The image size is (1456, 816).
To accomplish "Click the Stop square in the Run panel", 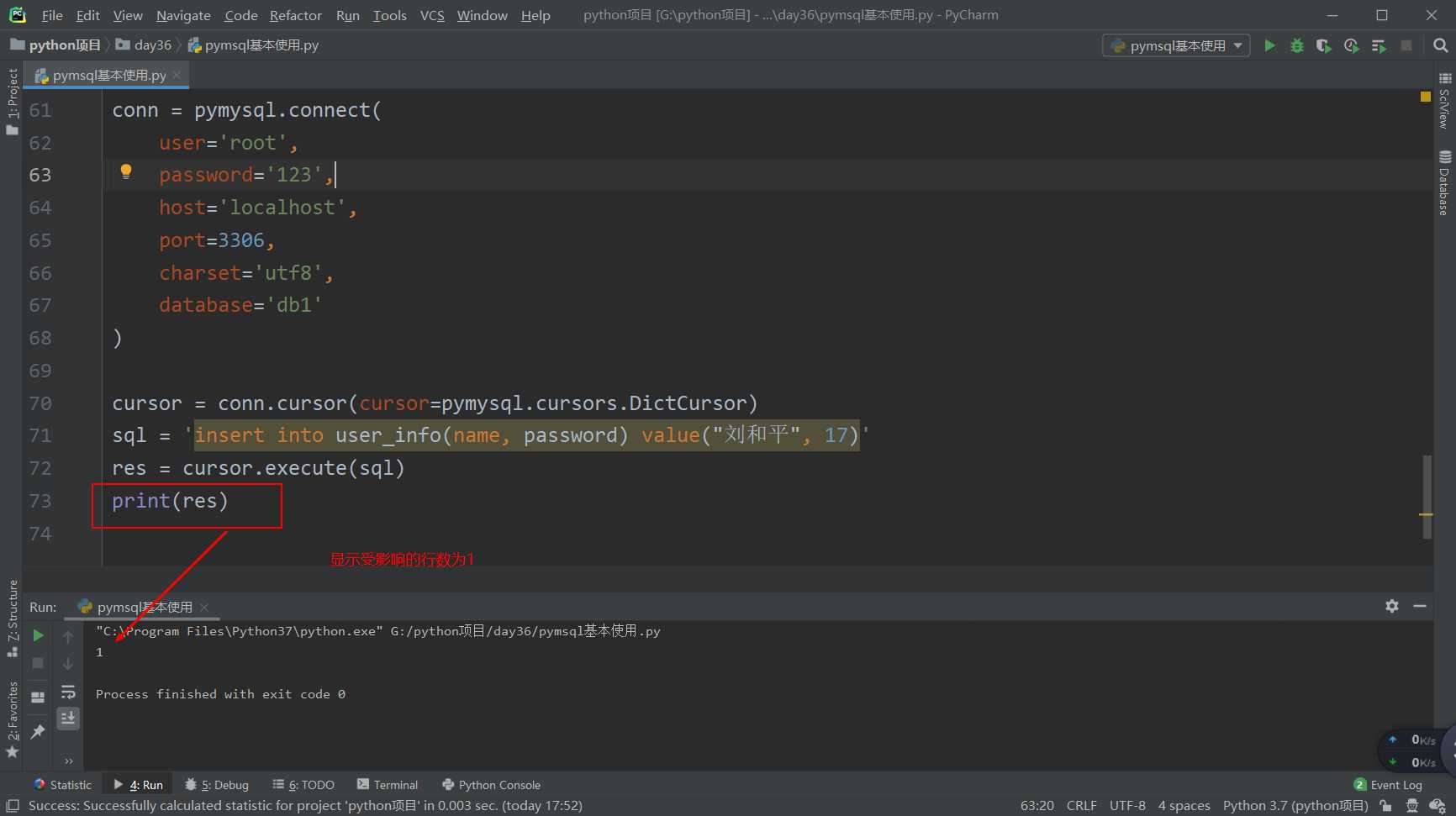I will pos(38,663).
